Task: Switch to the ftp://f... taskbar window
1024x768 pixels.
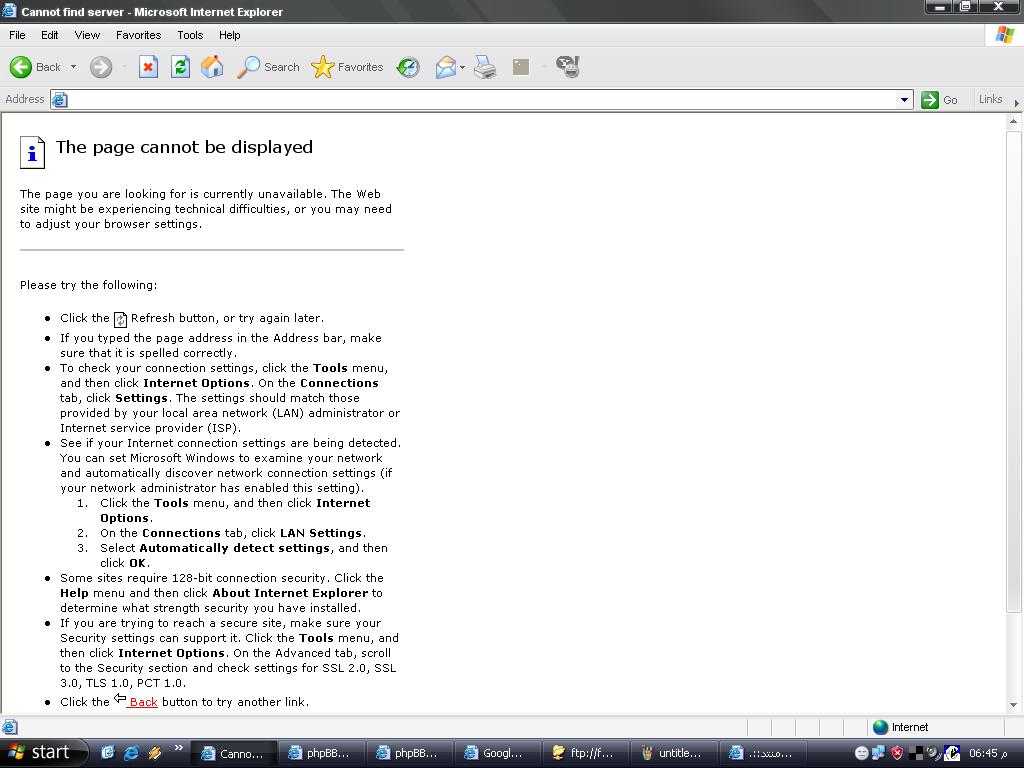Action: click(x=585, y=753)
